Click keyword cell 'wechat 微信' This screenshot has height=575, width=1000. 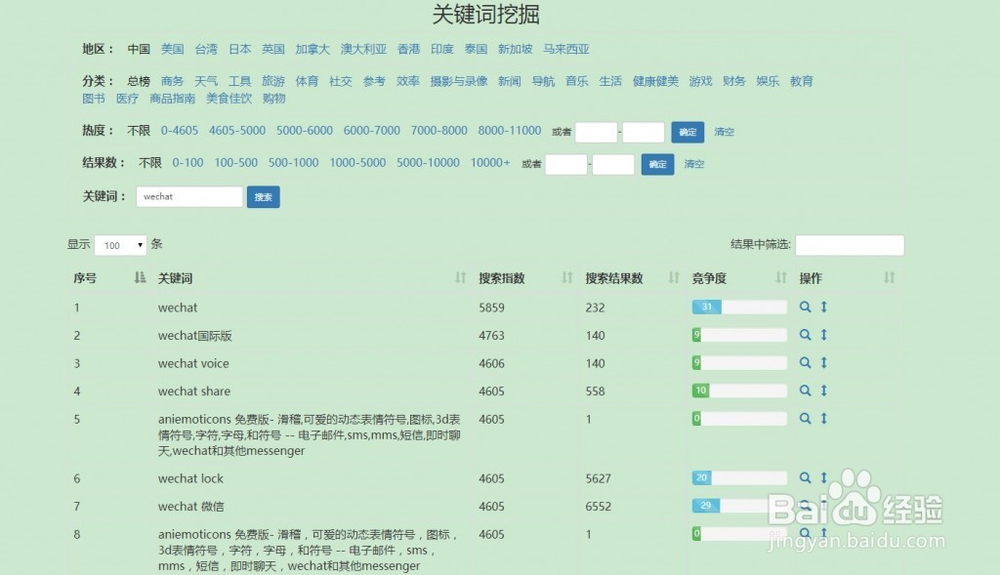[191, 506]
